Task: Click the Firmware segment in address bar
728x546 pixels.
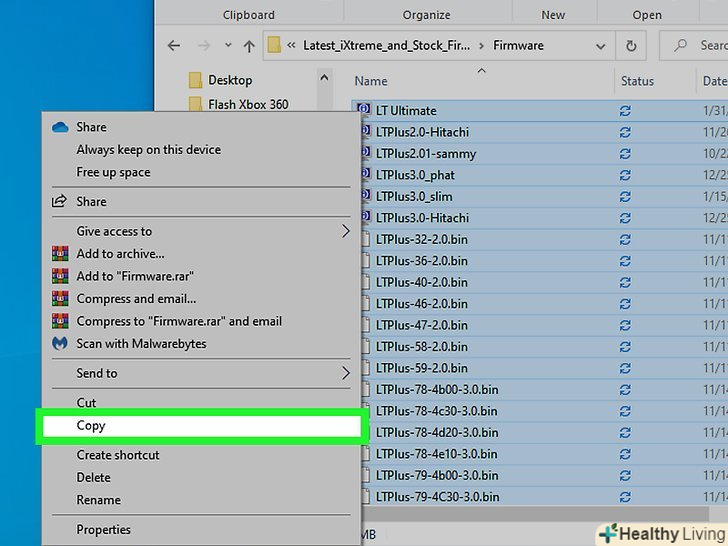Action: (x=518, y=46)
